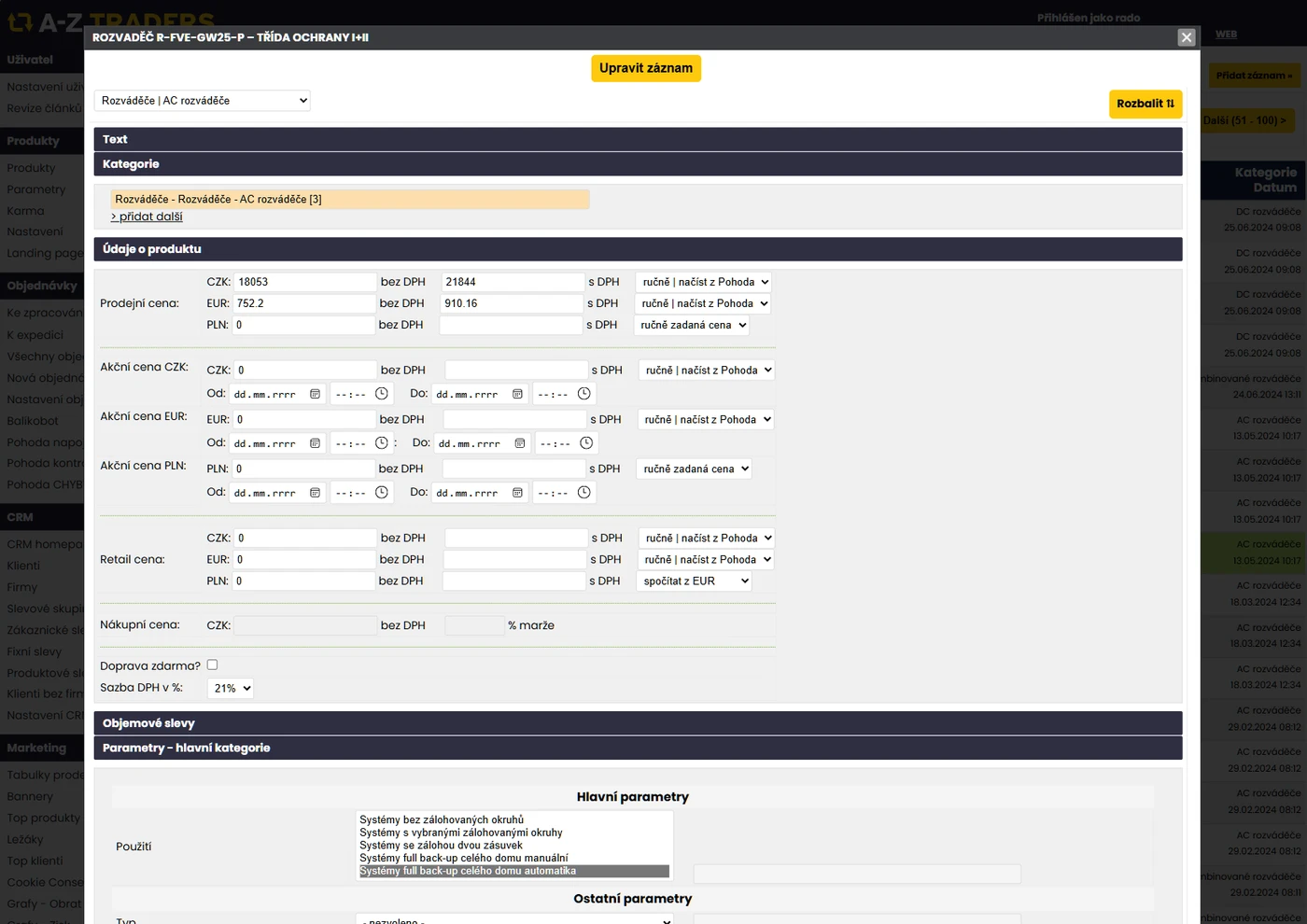Close the product edit dialog with X
1307x924 pixels.
point(1186,37)
